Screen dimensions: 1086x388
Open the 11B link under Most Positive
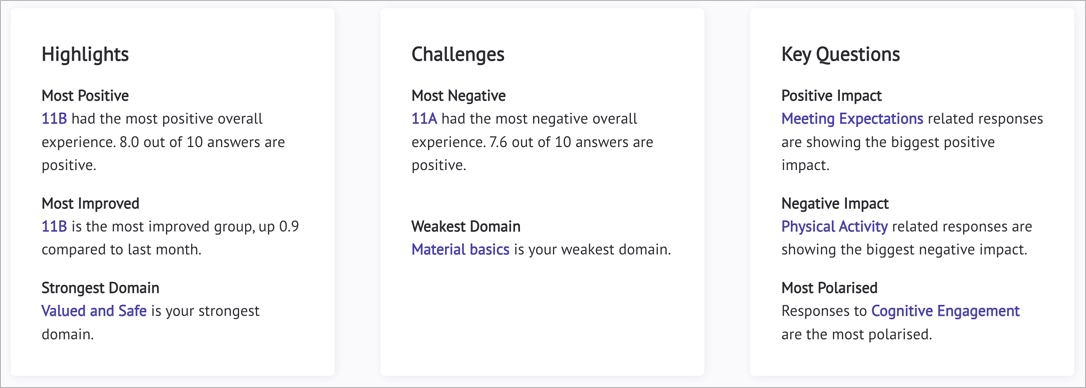point(54,118)
